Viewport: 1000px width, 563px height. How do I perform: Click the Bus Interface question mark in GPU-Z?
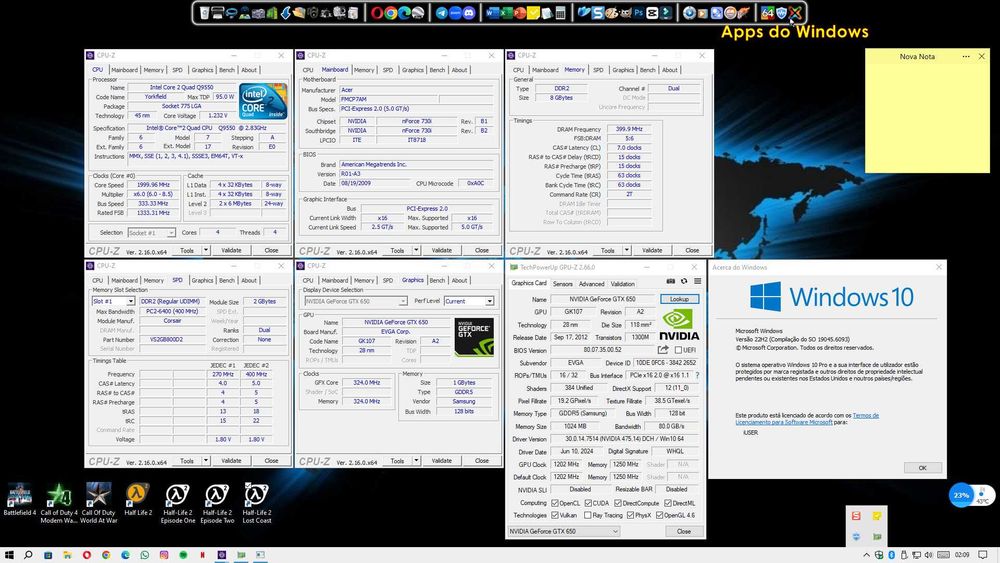tap(697, 376)
